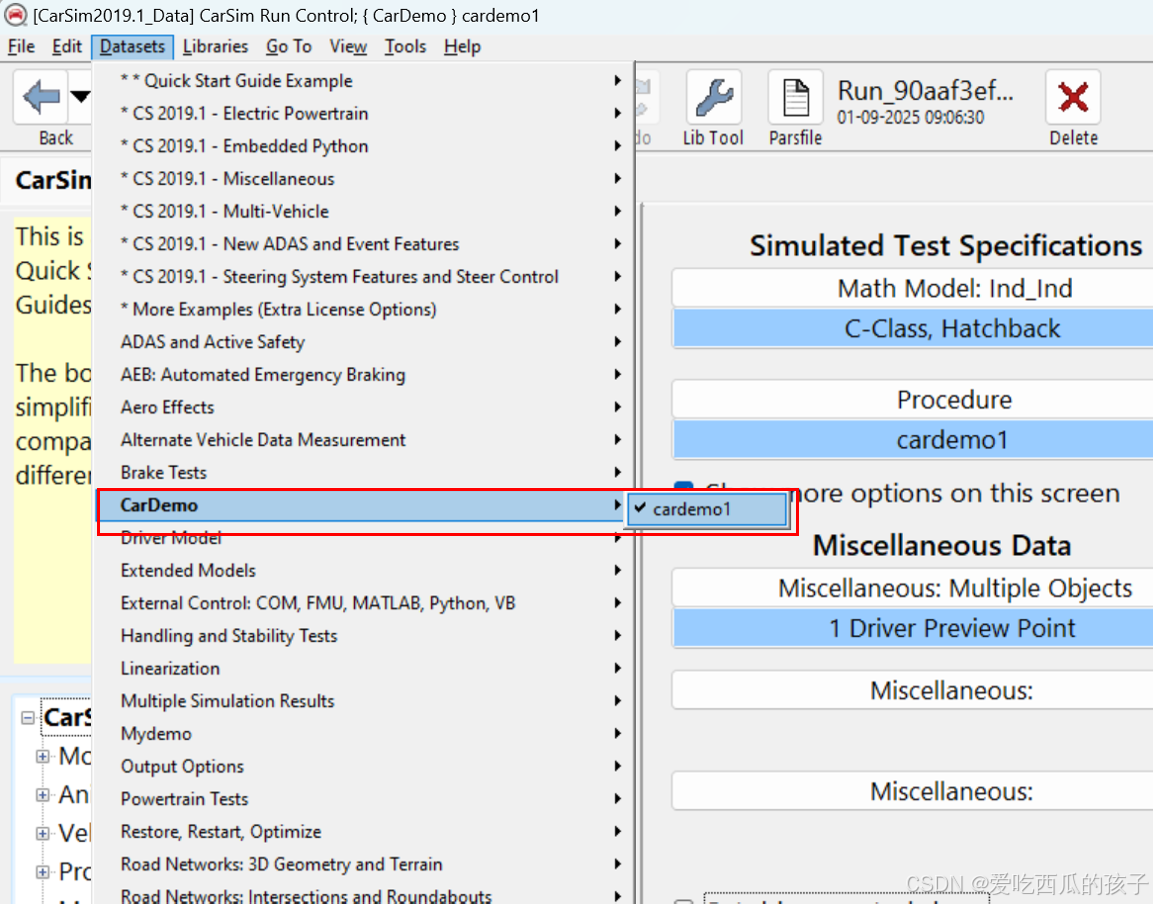Open the Lib Tool wrench icon

tap(713, 97)
